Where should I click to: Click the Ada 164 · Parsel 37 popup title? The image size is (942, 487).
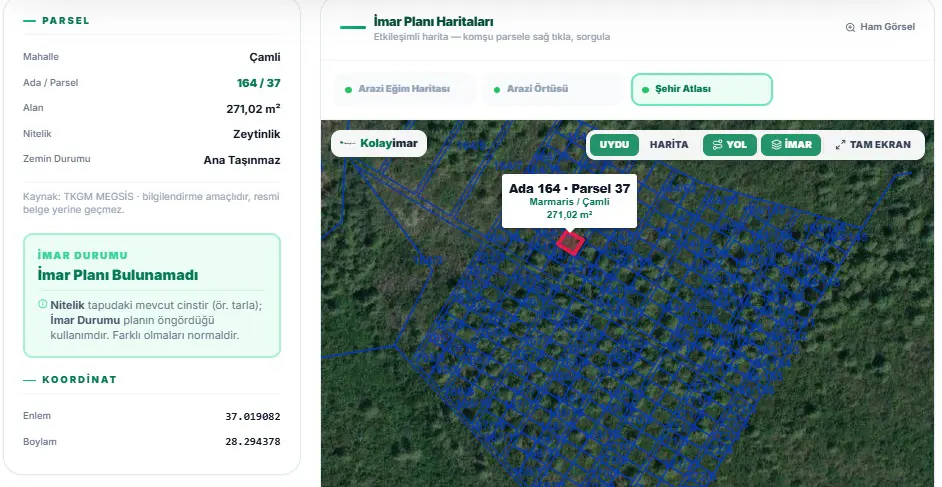(x=569, y=189)
